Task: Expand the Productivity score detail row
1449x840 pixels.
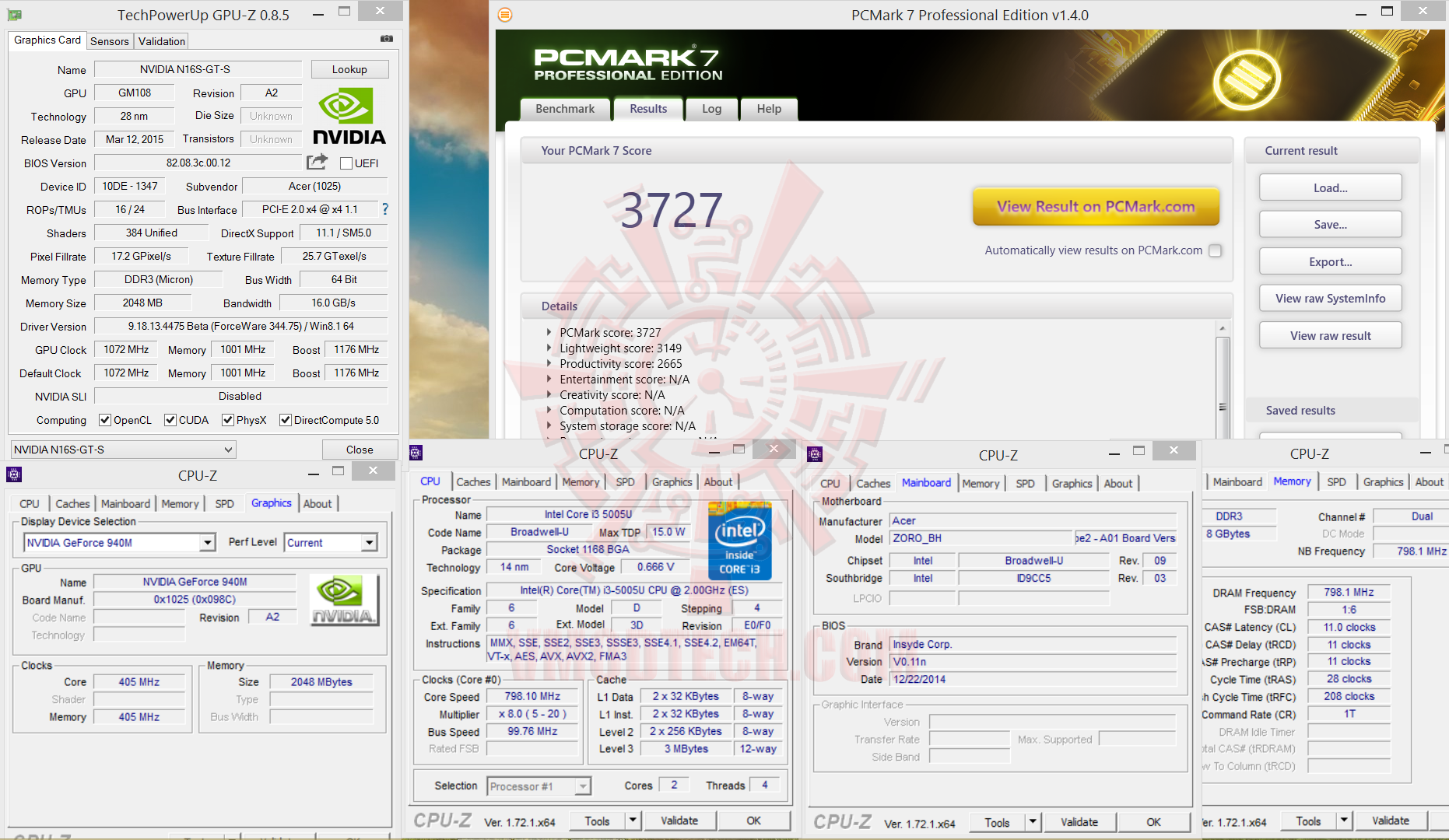Action: point(550,364)
